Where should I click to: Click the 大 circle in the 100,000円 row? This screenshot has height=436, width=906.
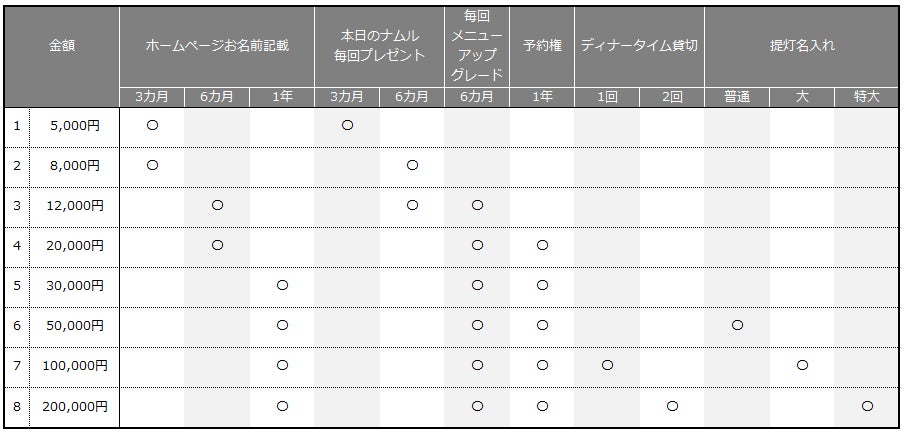pyautogui.click(x=802, y=366)
